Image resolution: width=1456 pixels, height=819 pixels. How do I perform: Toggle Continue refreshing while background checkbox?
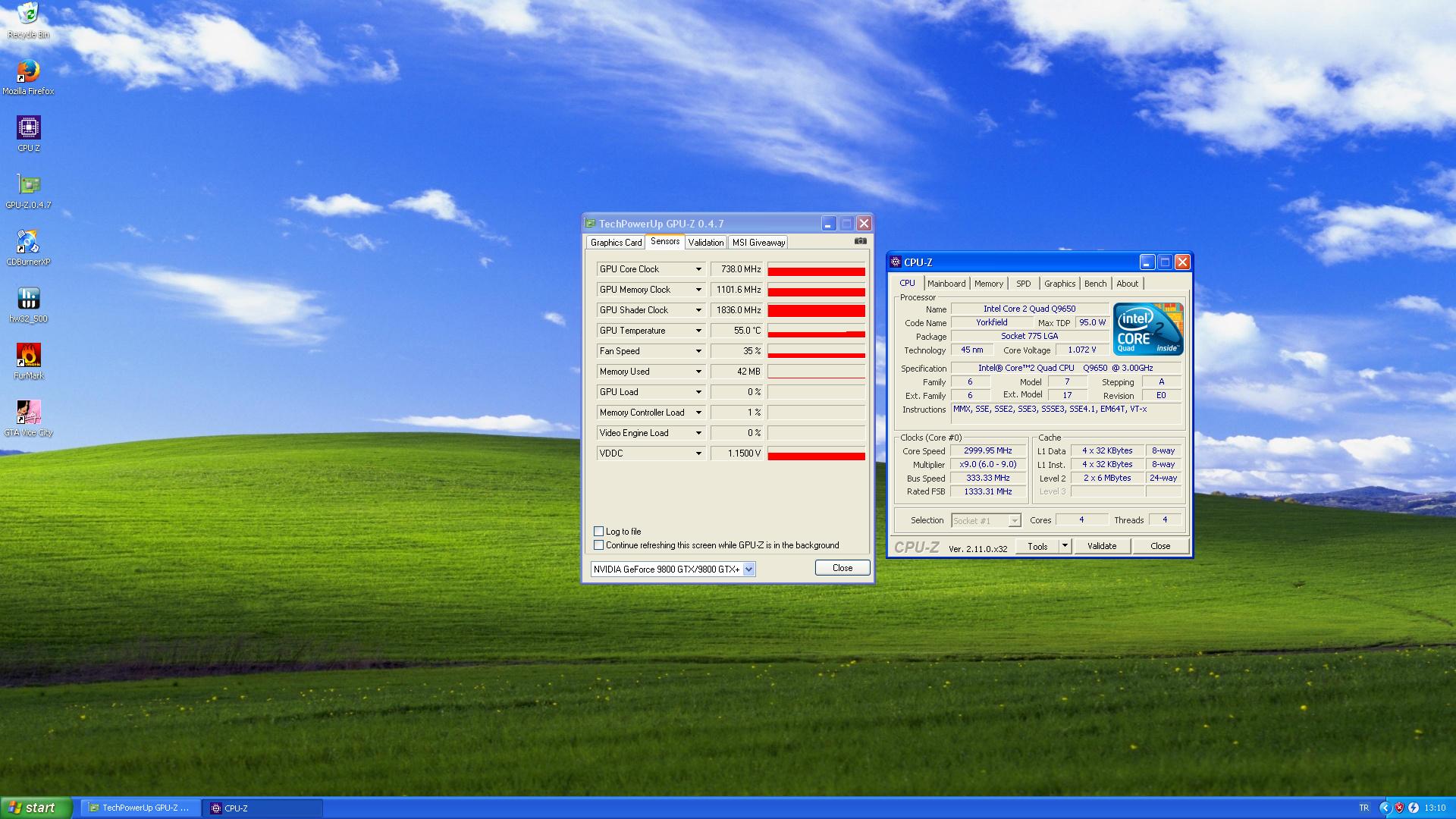pos(599,545)
